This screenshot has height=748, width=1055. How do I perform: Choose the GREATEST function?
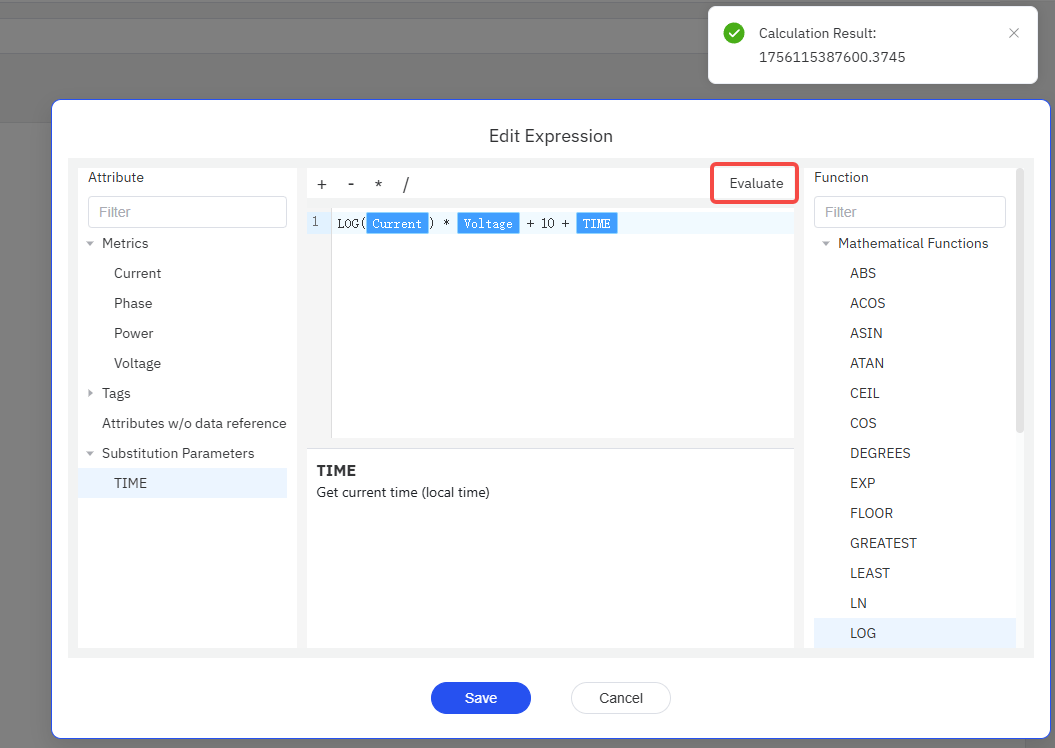pyautogui.click(x=883, y=543)
